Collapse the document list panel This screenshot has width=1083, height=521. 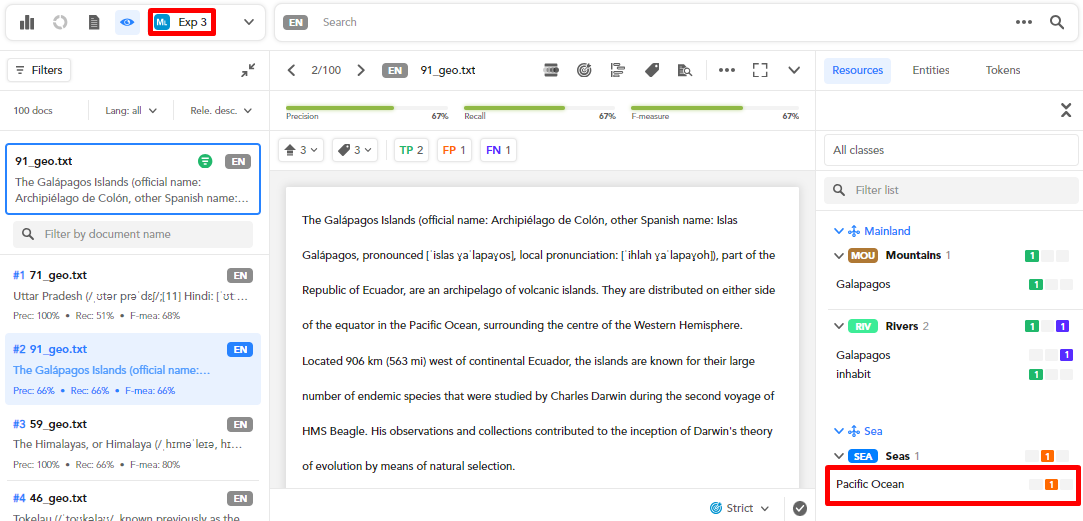pyautogui.click(x=248, y=70)
